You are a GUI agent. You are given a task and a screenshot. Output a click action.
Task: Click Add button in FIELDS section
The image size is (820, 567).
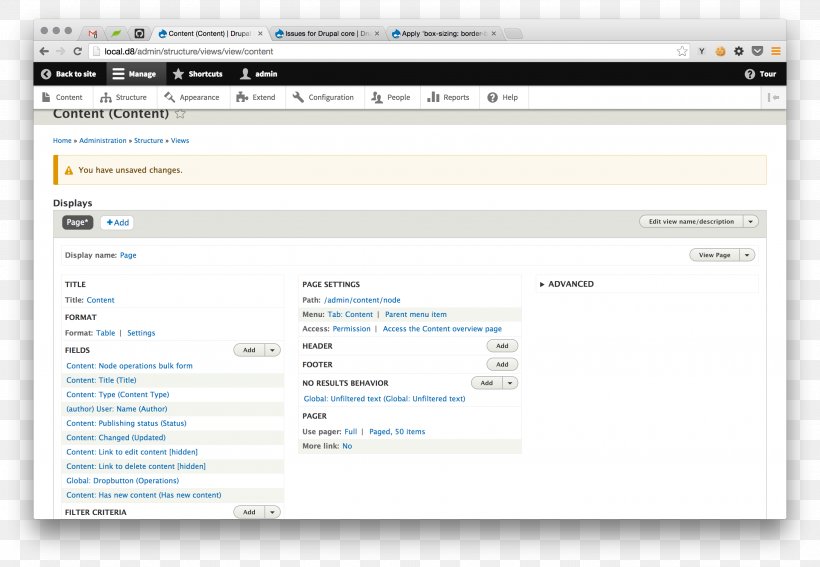249,350
